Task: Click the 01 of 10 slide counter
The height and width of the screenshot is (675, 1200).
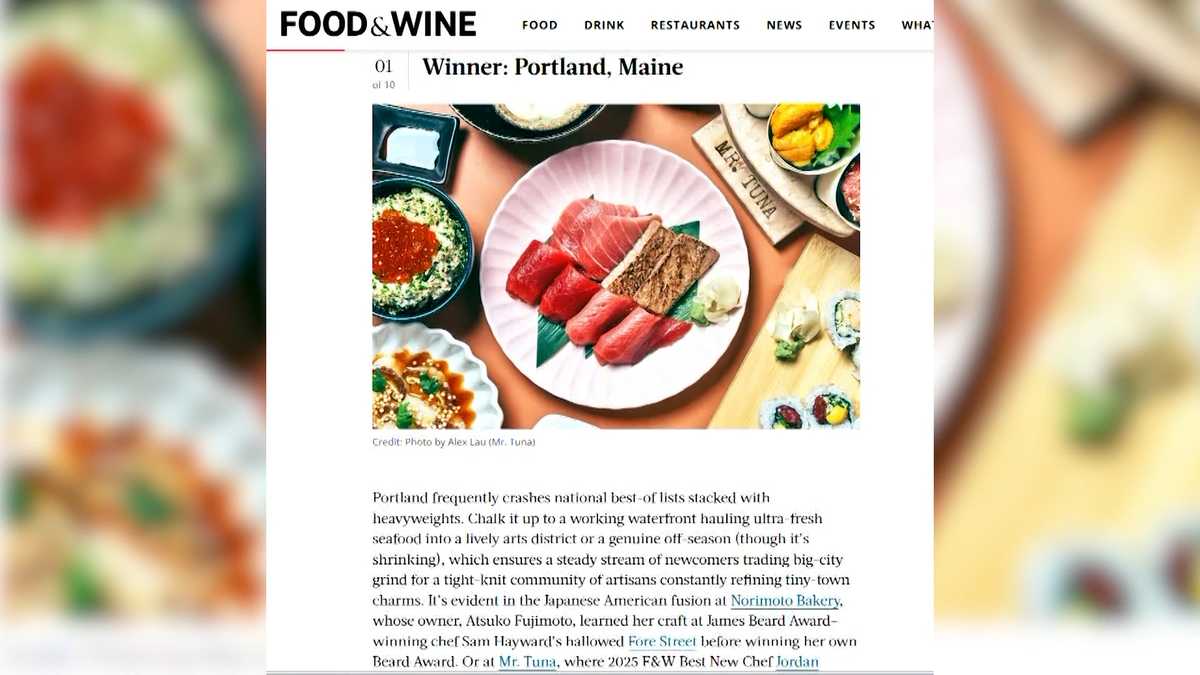Action: 384,73
